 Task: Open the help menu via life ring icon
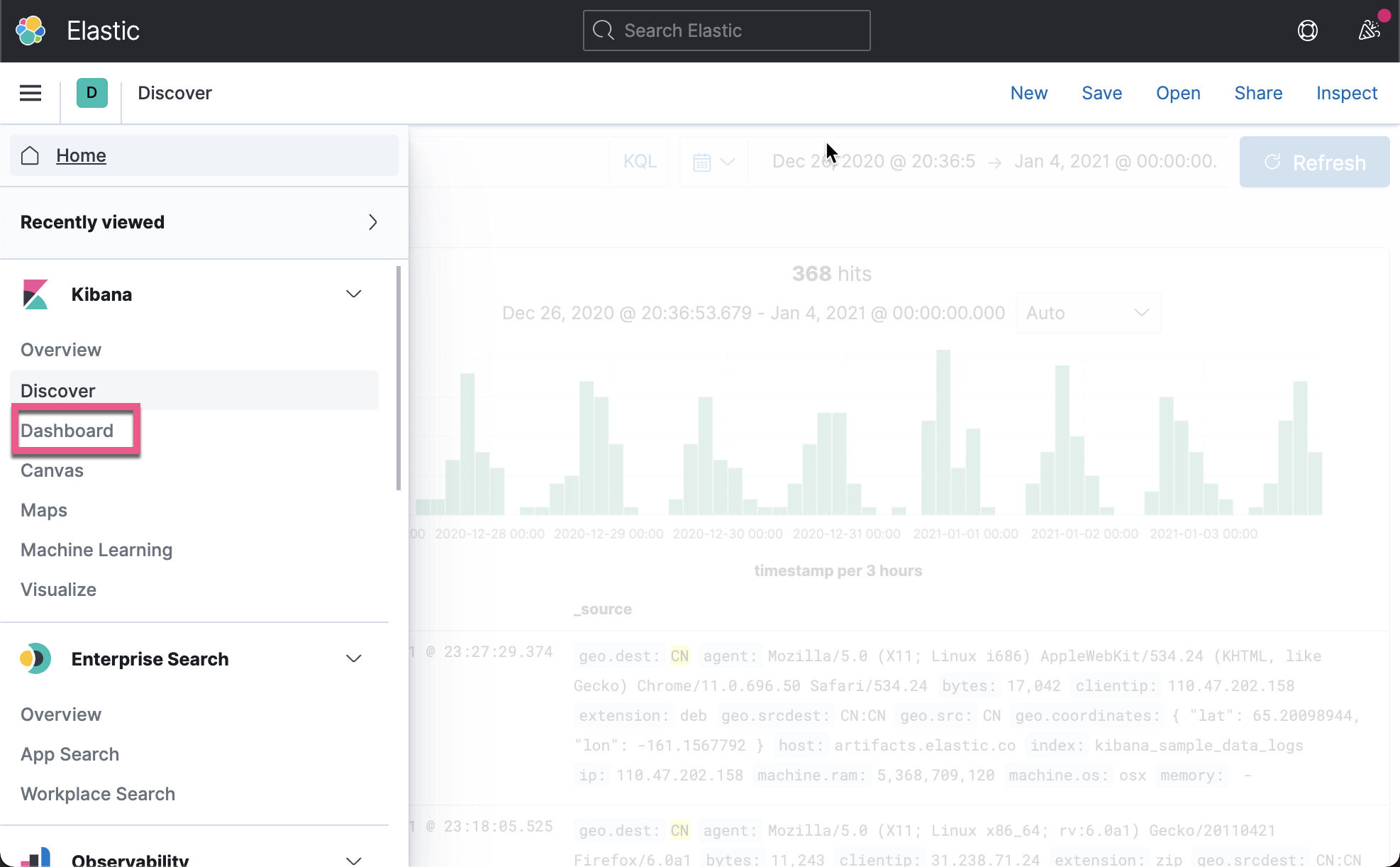[x=1308, y=31]
